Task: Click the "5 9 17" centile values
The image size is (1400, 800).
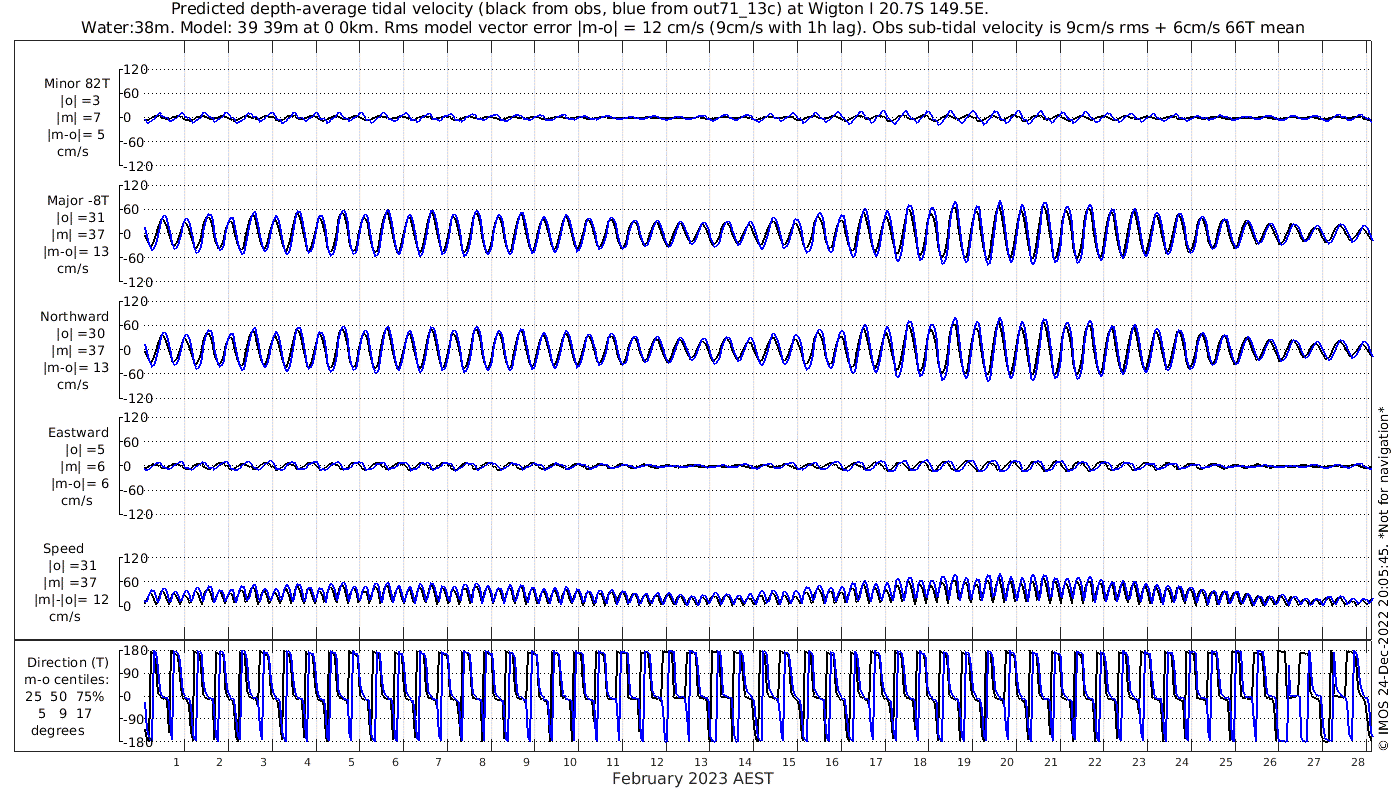Action: (65, 714)
